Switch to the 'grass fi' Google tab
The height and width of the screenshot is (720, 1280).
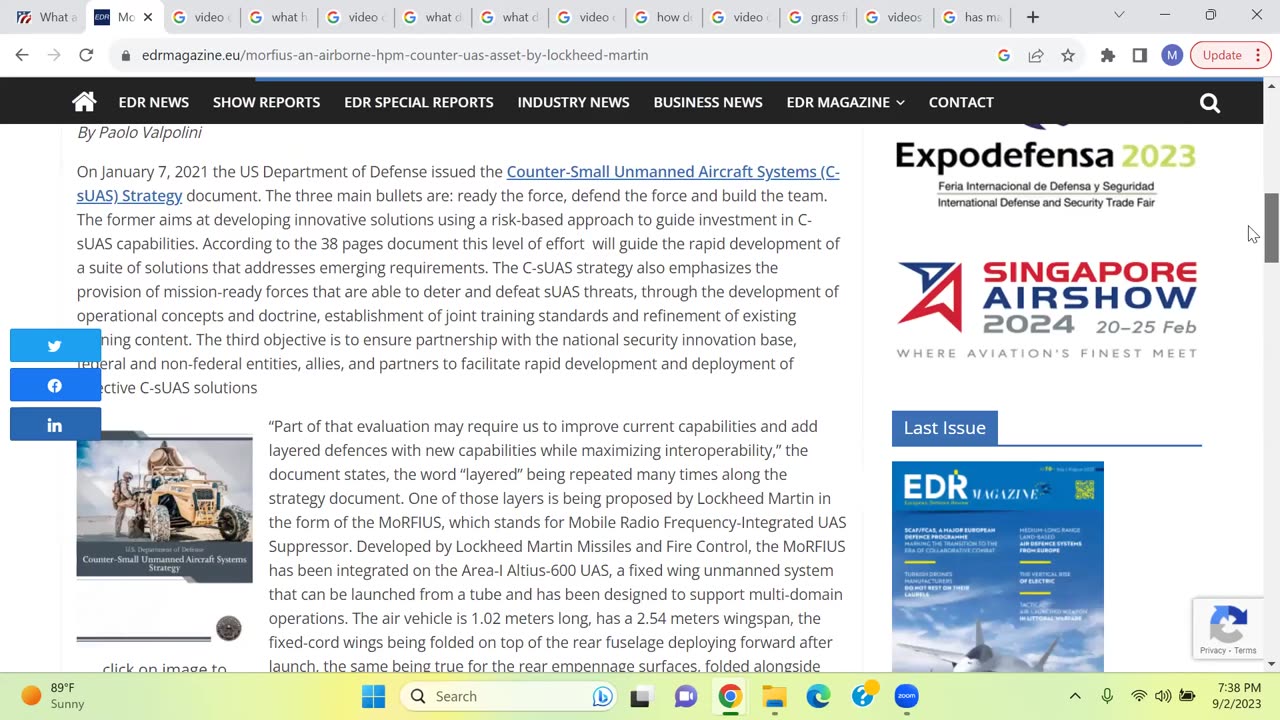click(x=817, y=17)
